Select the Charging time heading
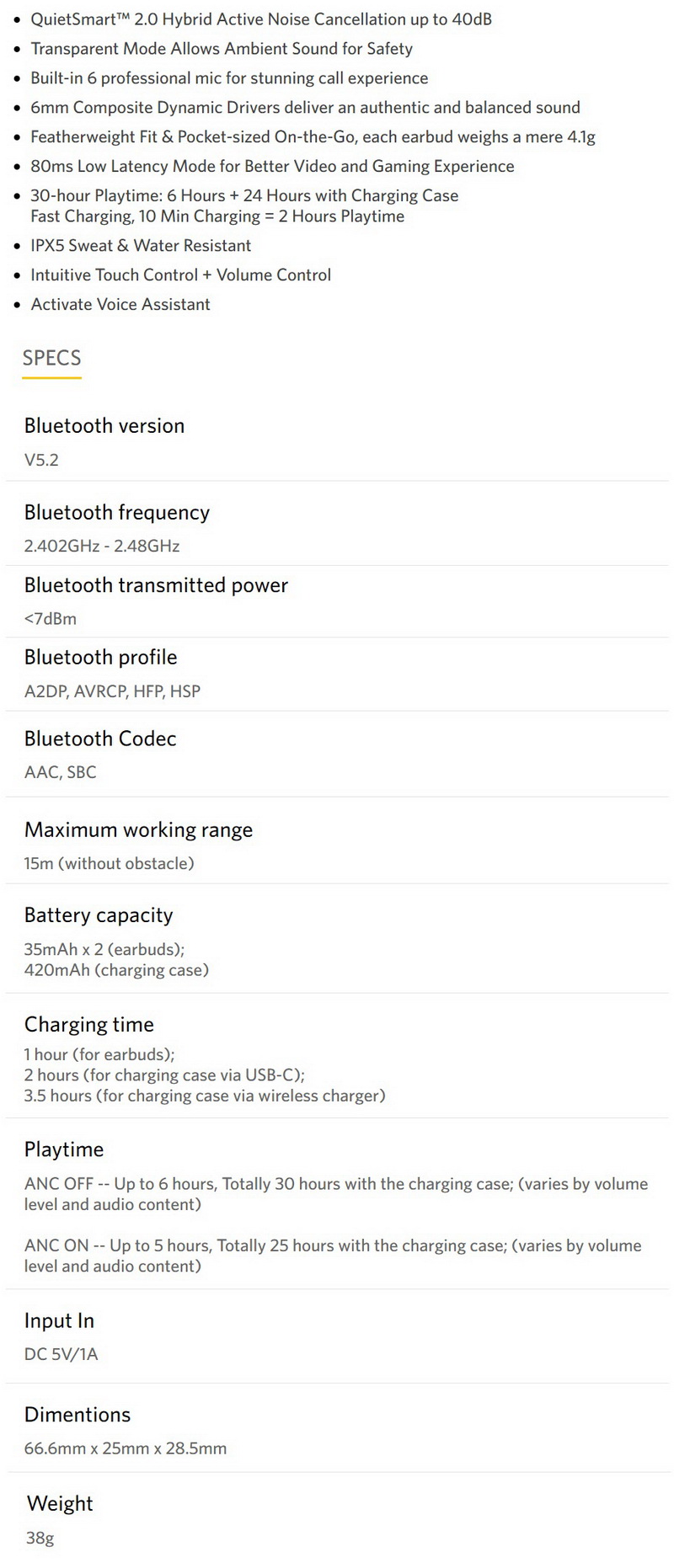 pyautogui.click(x=89, y=1025)
